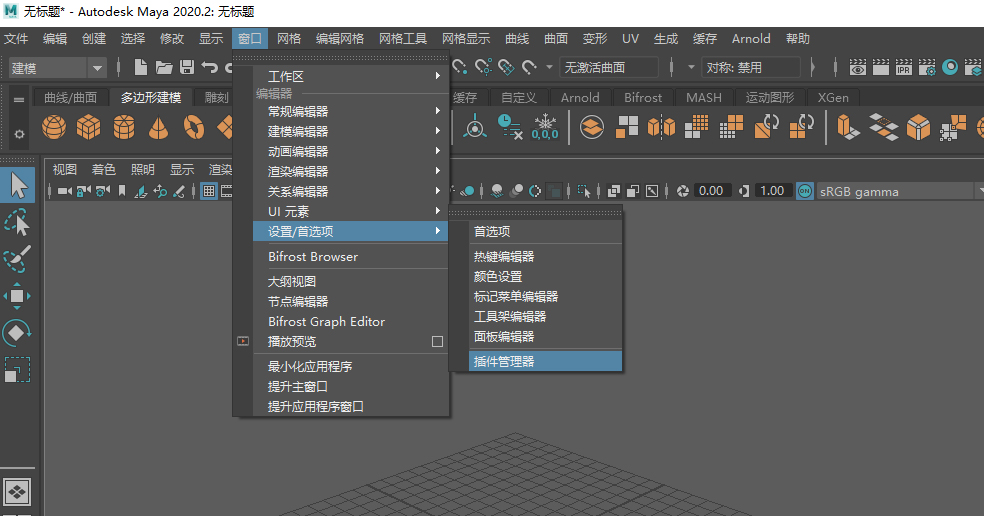Select the Move tool
Image resolution: width=984 pixels, height=516 pixels.
click(x=18, y=296)
